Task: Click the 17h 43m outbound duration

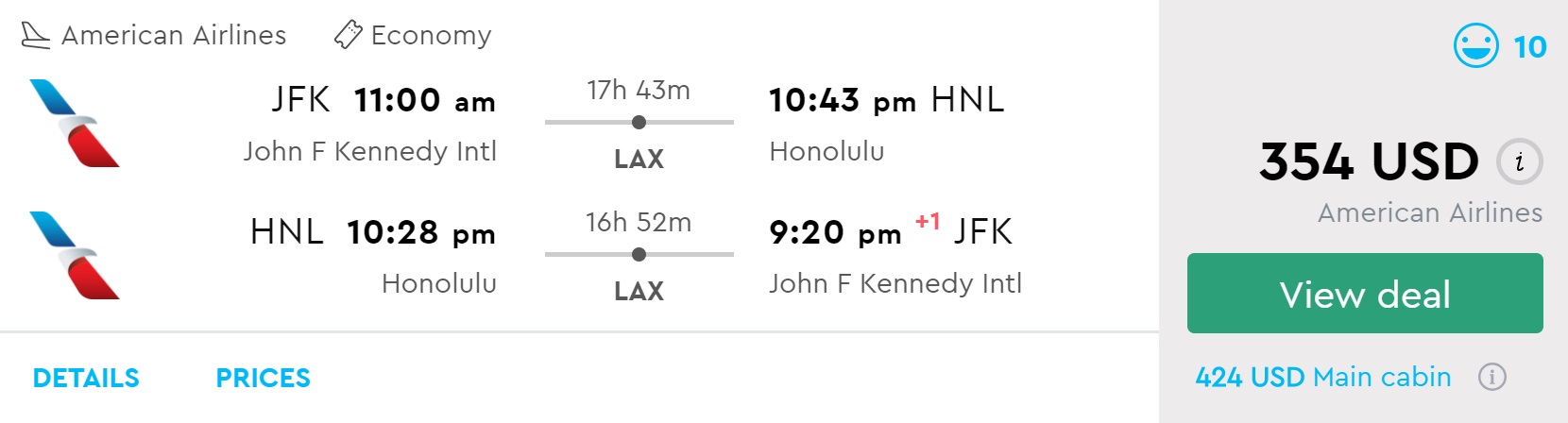Action: click(639, 91)
